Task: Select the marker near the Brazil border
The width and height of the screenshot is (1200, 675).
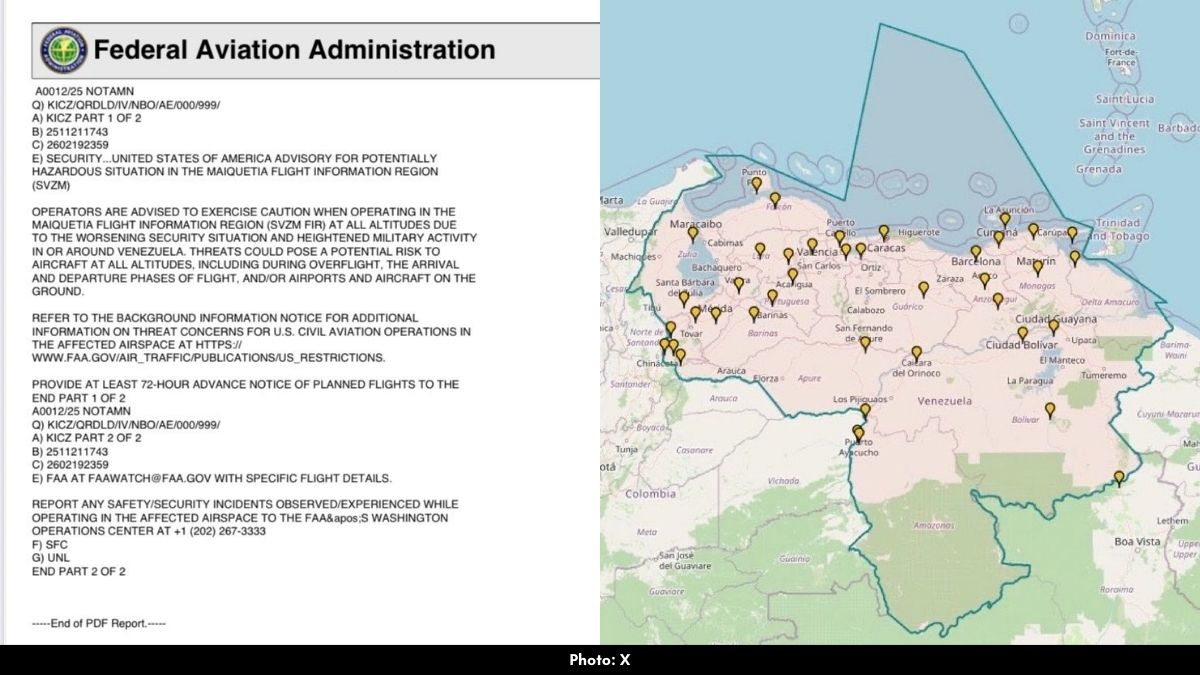Action: 1120,477
